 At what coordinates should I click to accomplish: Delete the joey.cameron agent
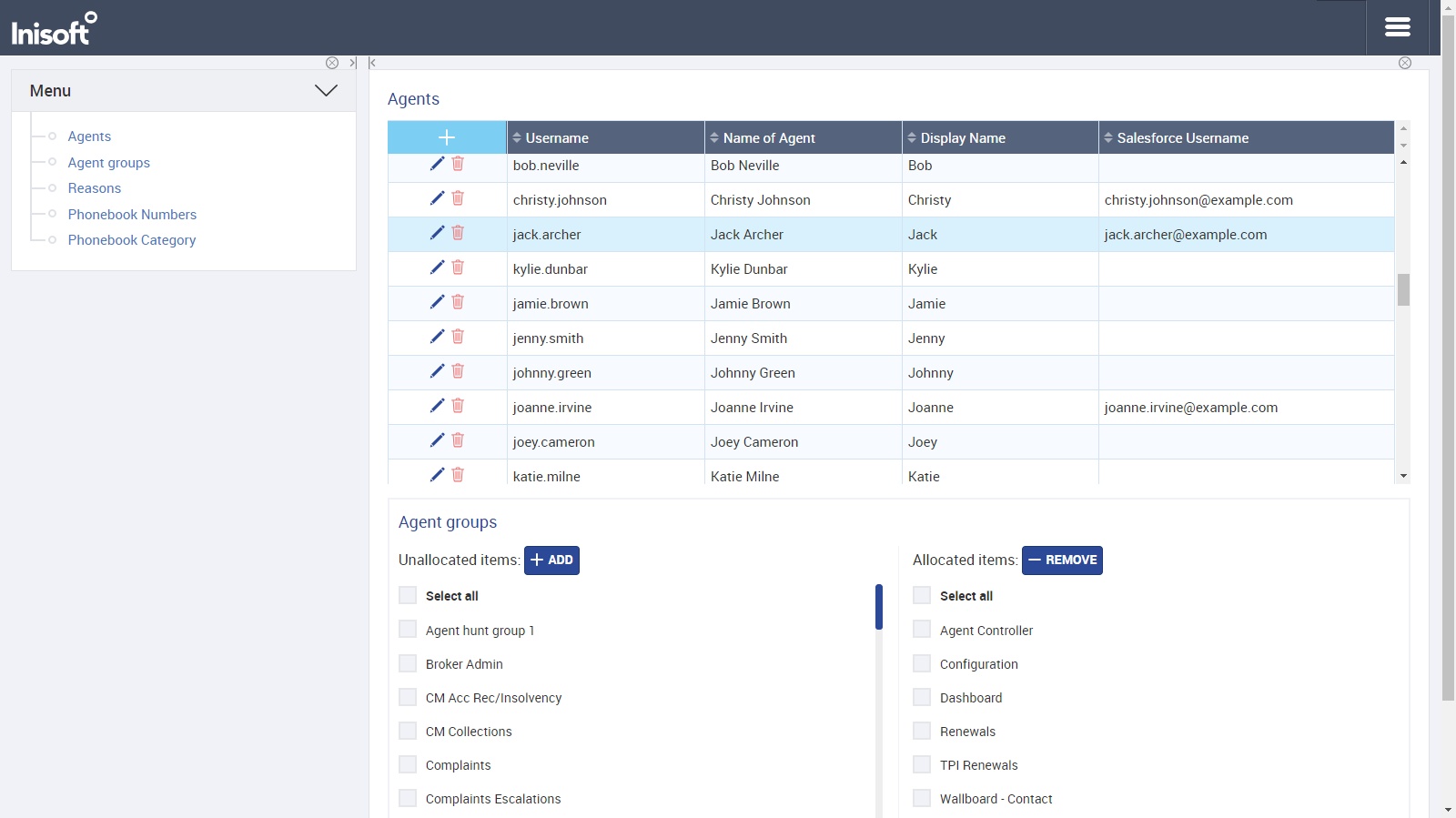458,440
